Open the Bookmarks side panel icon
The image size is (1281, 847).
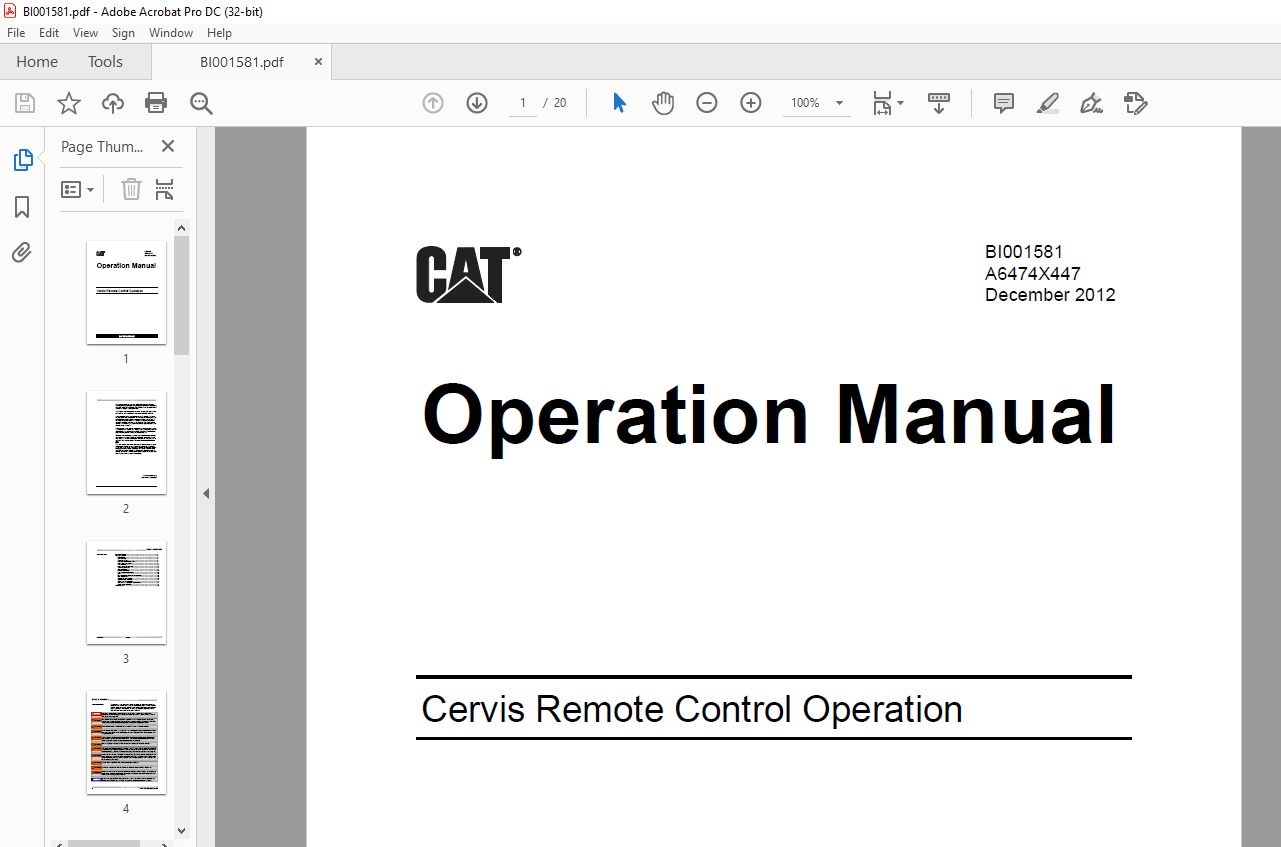tap(22, 207)
